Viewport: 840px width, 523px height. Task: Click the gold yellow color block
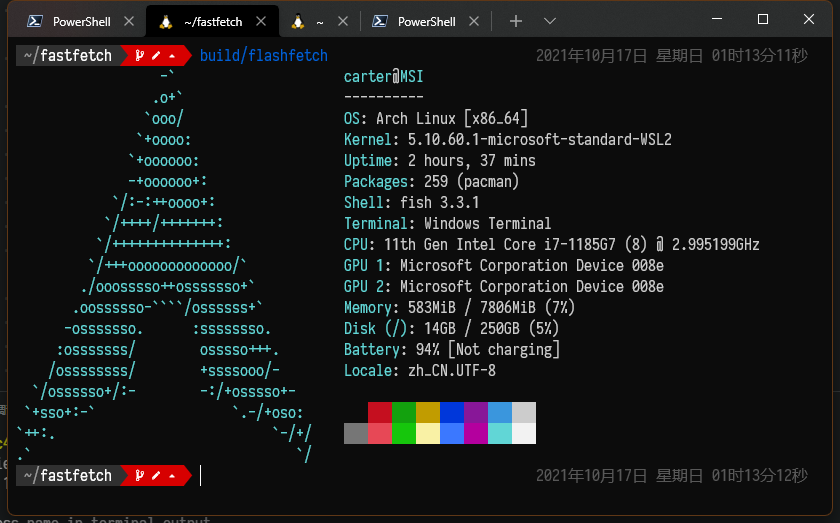click(x=428, y=413)
